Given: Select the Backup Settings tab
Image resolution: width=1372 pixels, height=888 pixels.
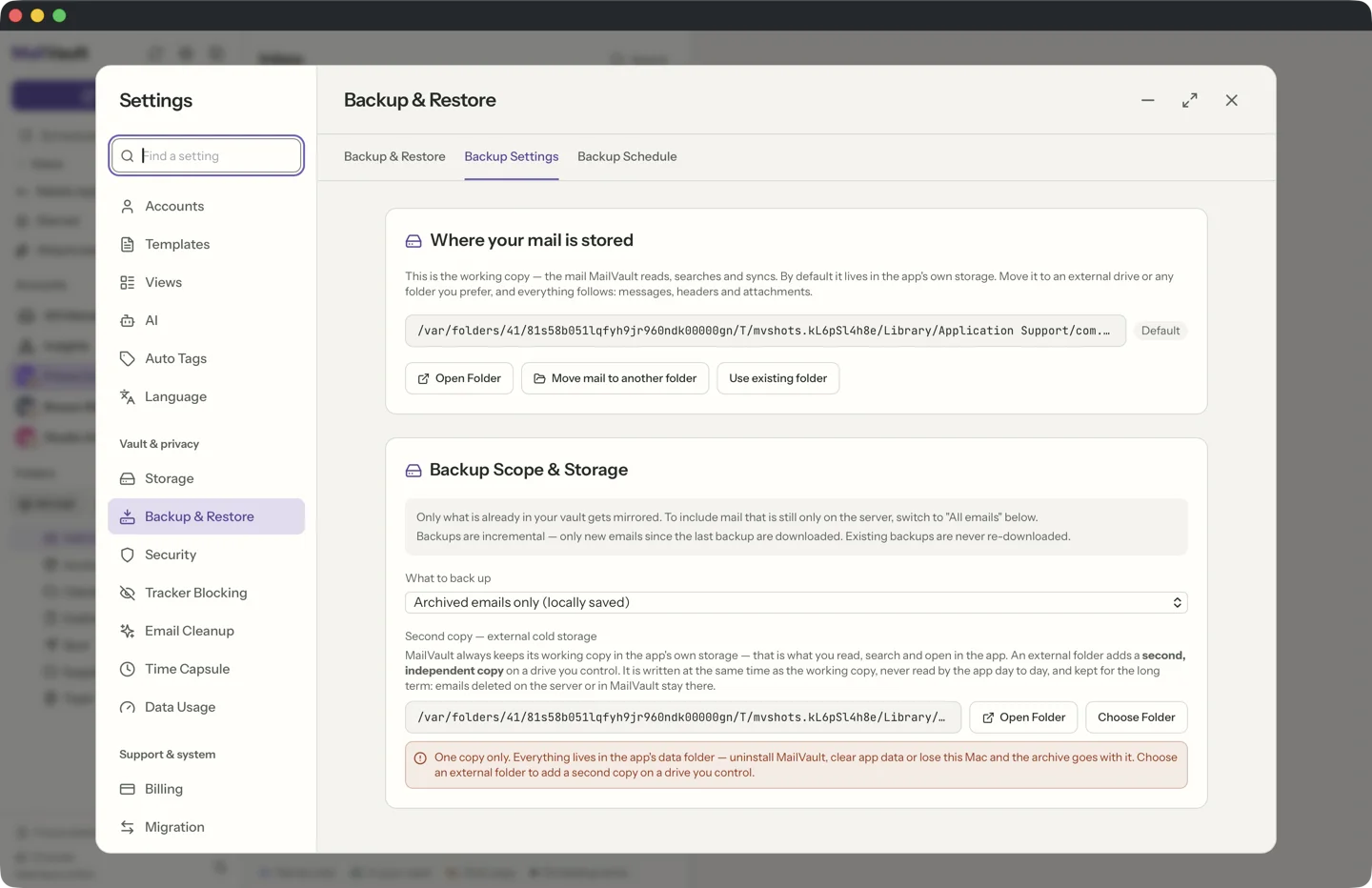Looking at the screenshot, I should coord(512,156).
